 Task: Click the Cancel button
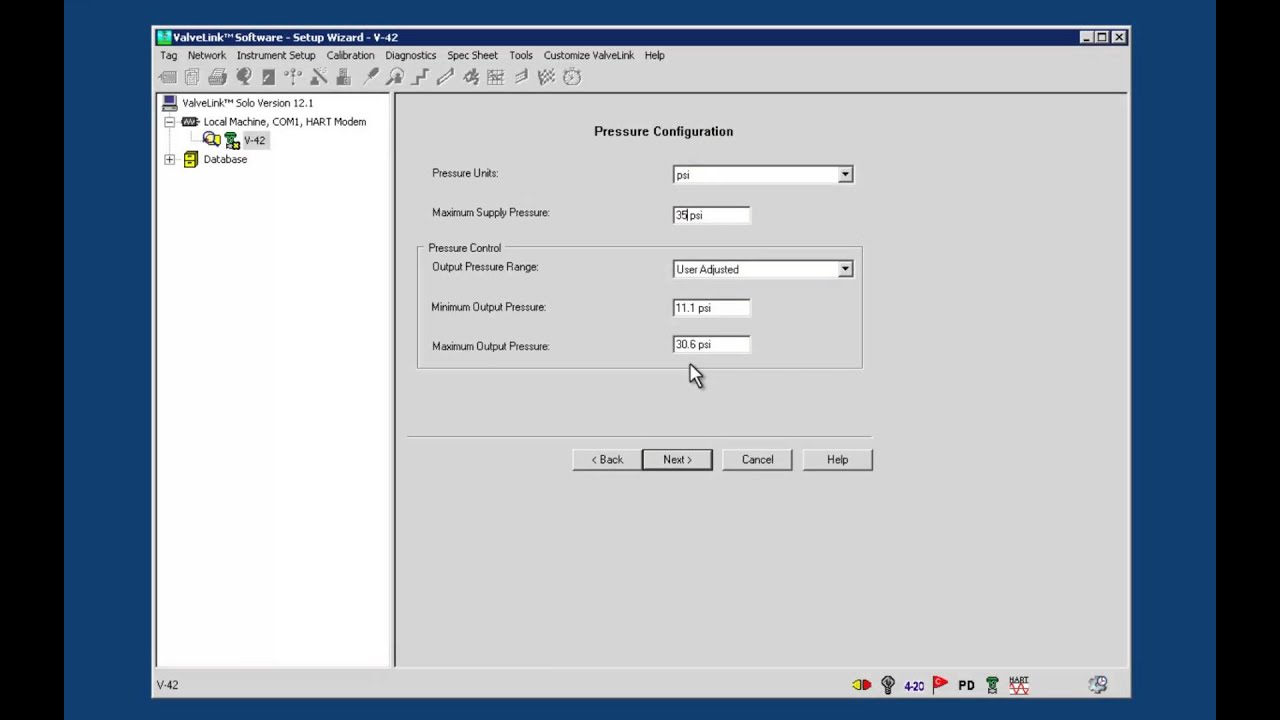[757, 460]
